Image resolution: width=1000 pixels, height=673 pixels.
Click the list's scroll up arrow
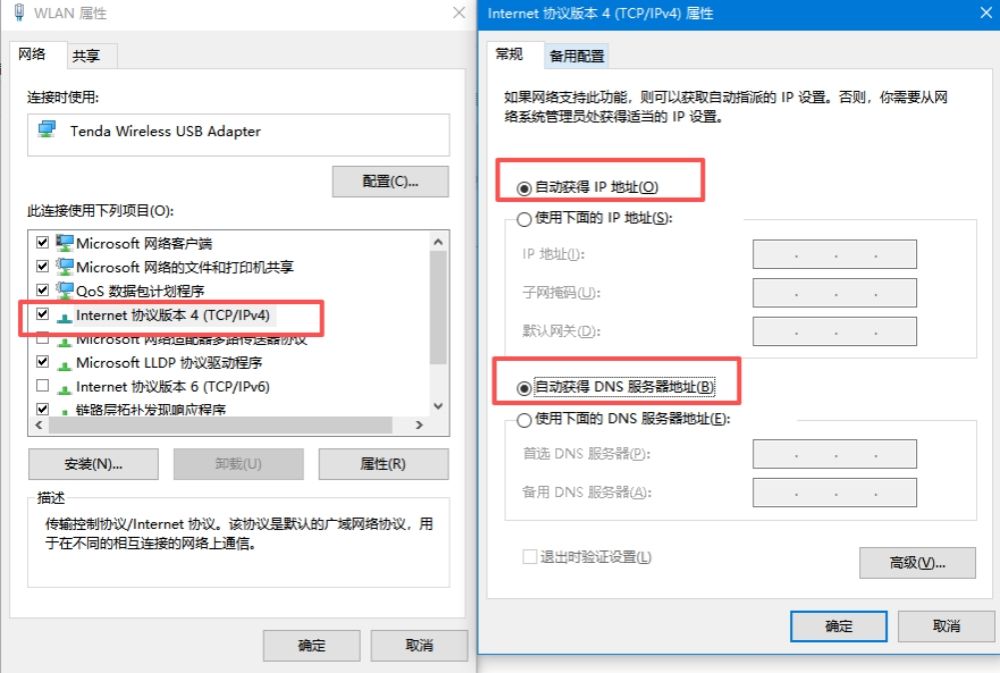pyautogui.click(x=438, y=242)
